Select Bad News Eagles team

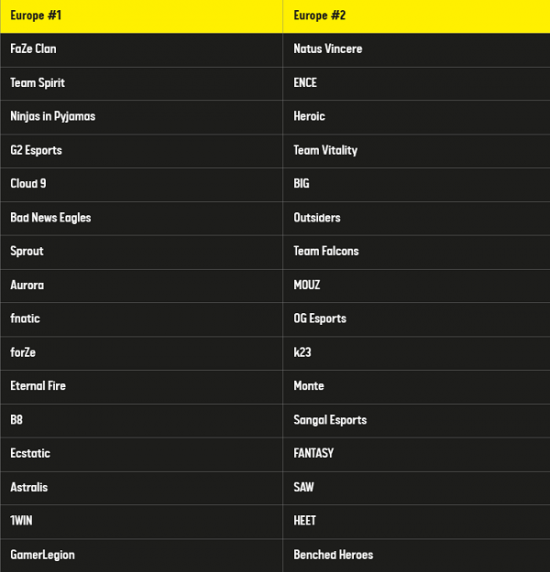[x=50, y=218]
